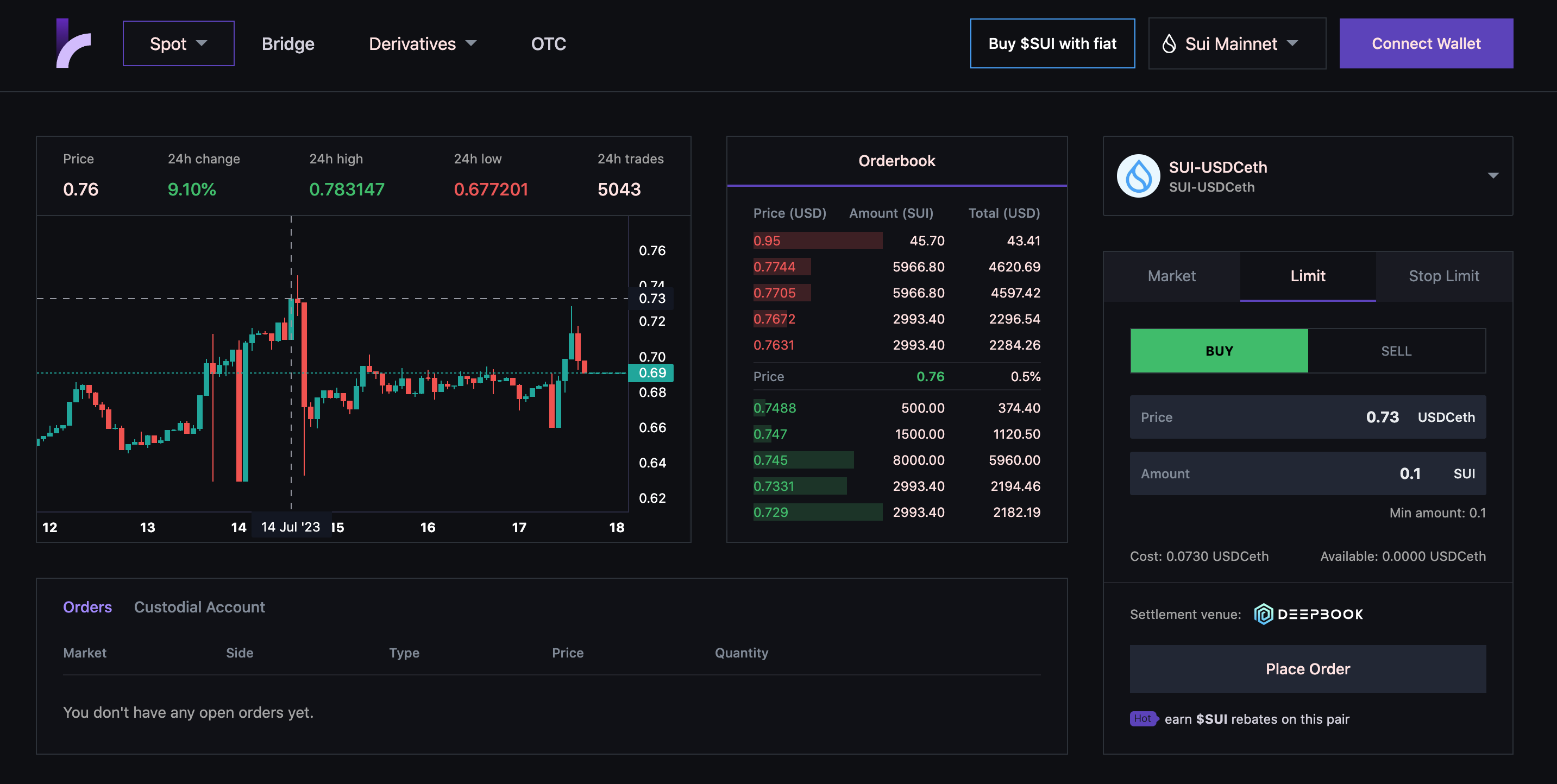Select the BUY side toggle
The width and height of the screenshot is (1557, 784).
[x=1219, y=351]
